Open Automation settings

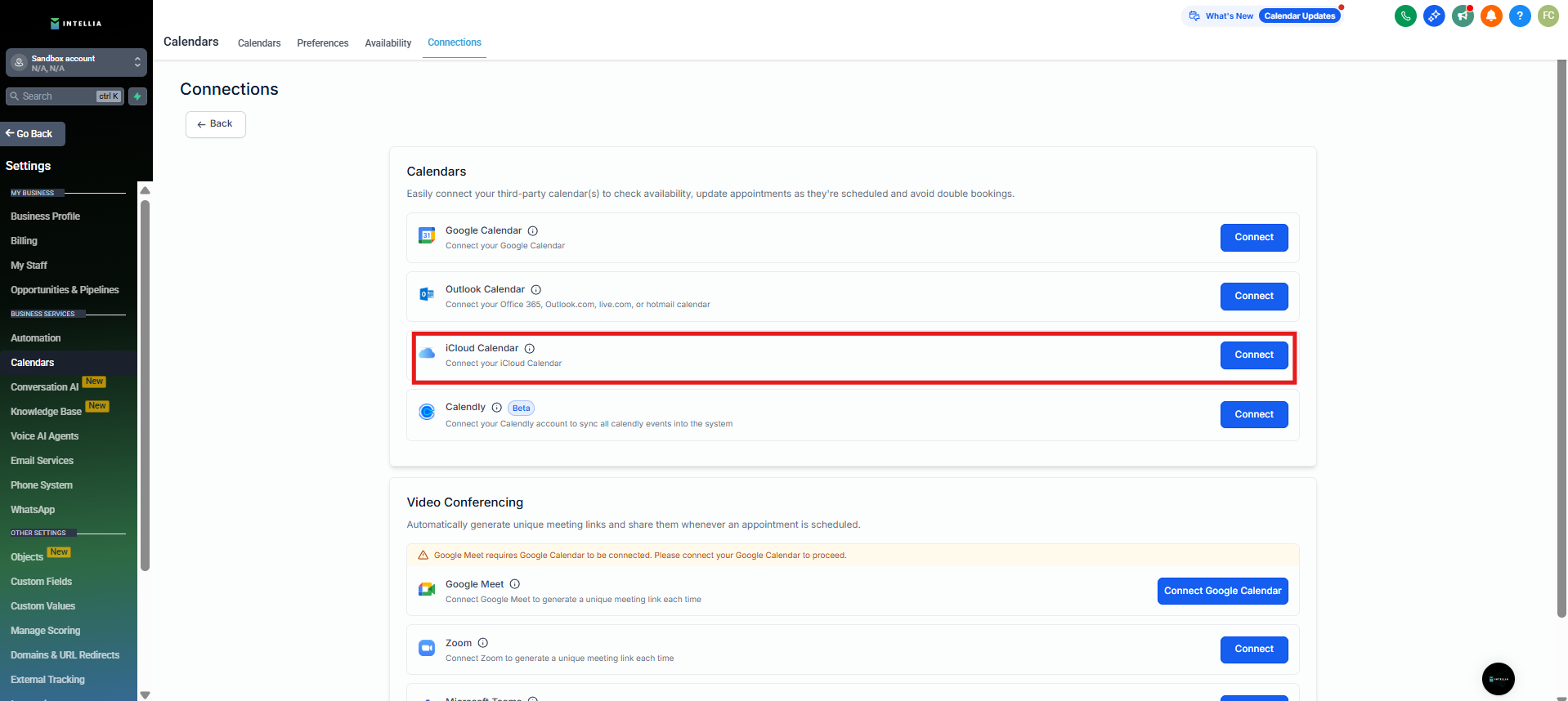[36, 338]
